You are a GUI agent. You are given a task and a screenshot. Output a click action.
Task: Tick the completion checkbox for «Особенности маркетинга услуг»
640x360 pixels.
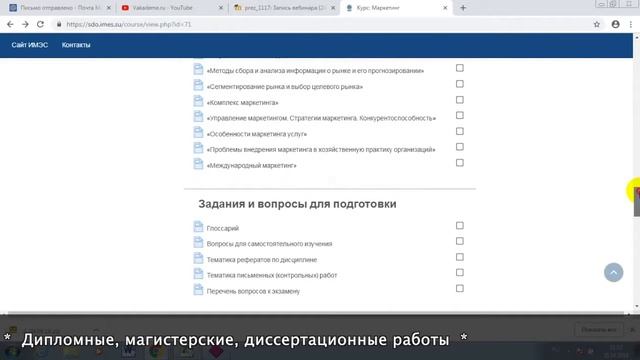click(x=460, y=131)
